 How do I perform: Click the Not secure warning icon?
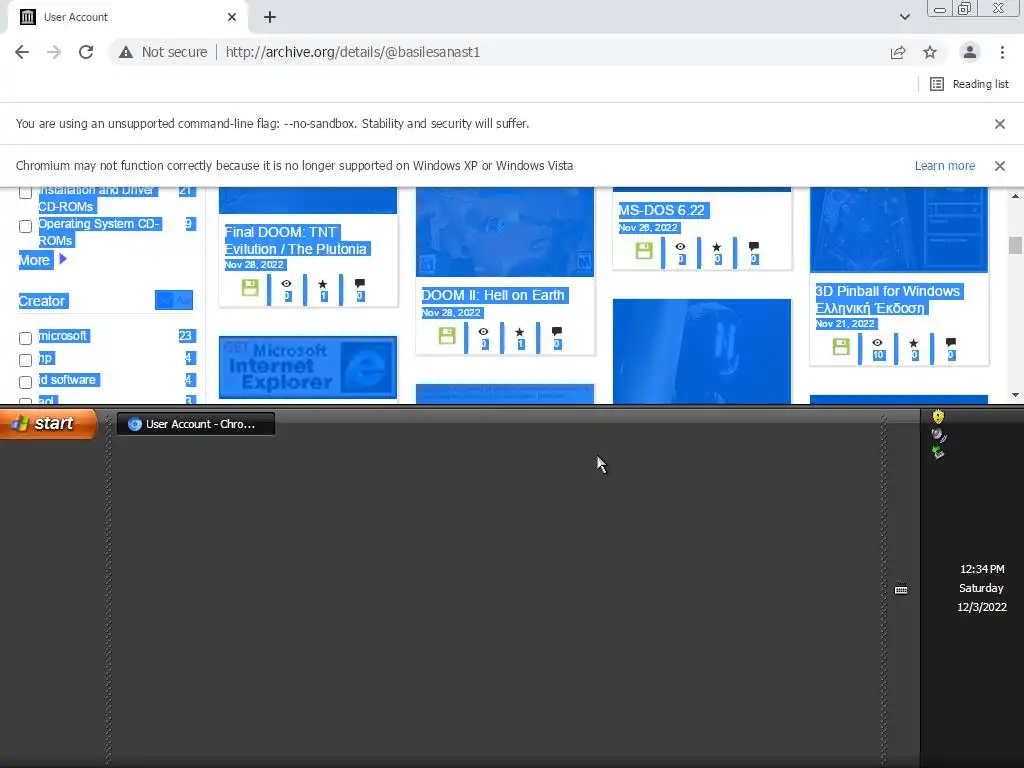coord(126,52)
